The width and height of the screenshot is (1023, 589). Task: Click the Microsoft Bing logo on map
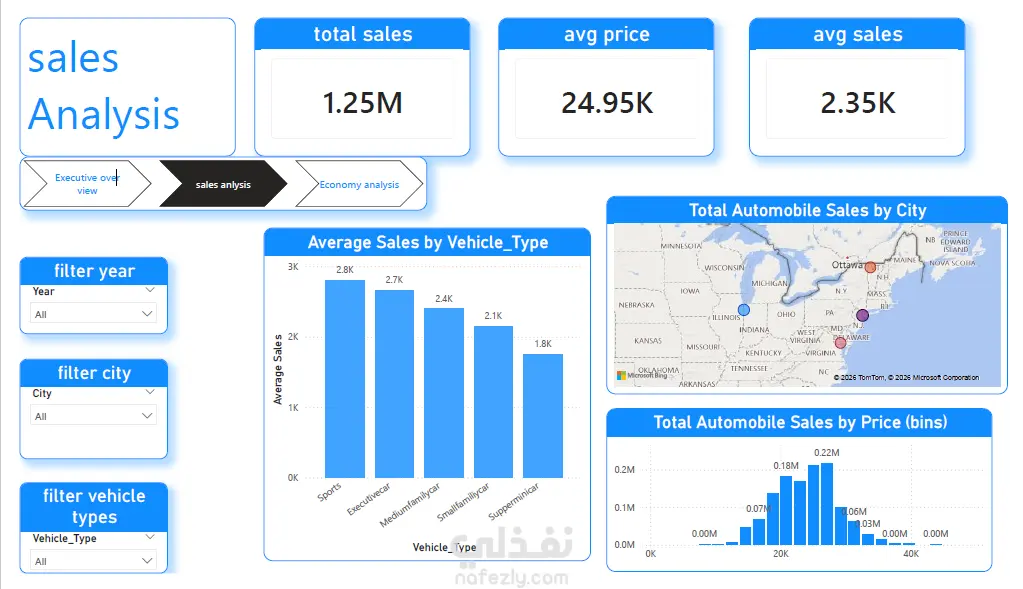[642, 375]
